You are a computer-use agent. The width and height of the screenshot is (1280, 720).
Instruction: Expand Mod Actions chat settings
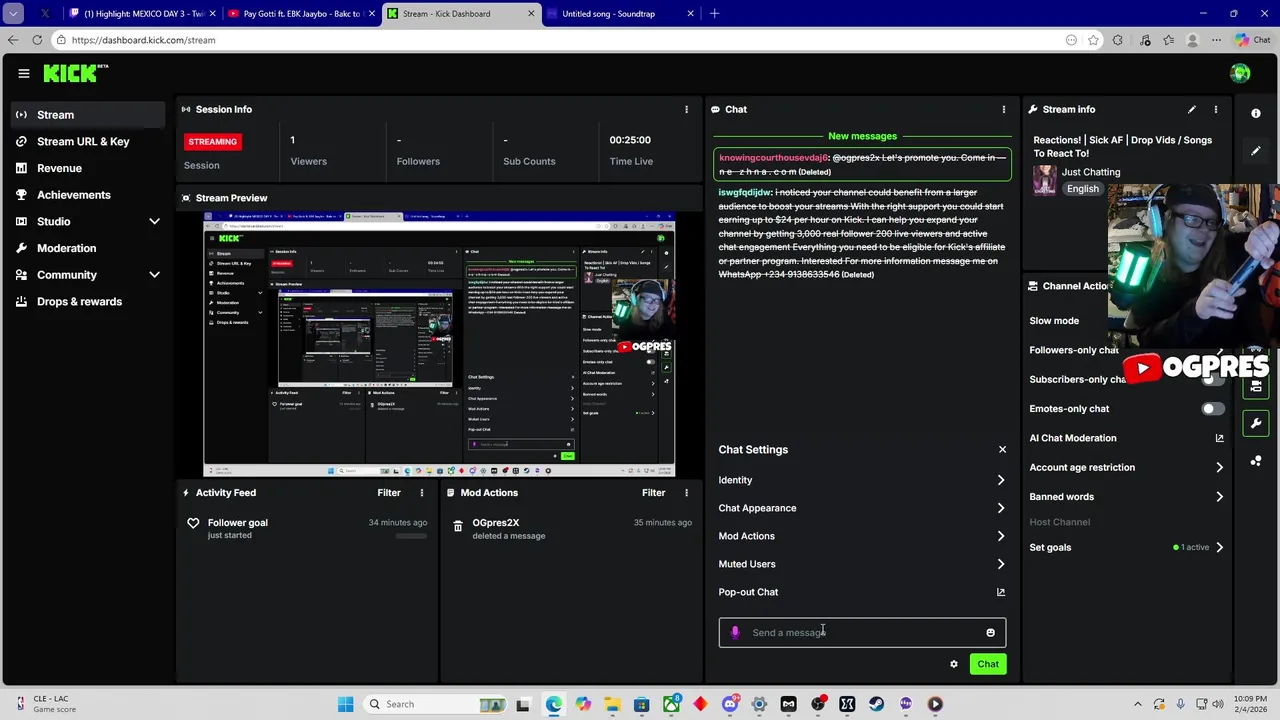coord(861,536)
